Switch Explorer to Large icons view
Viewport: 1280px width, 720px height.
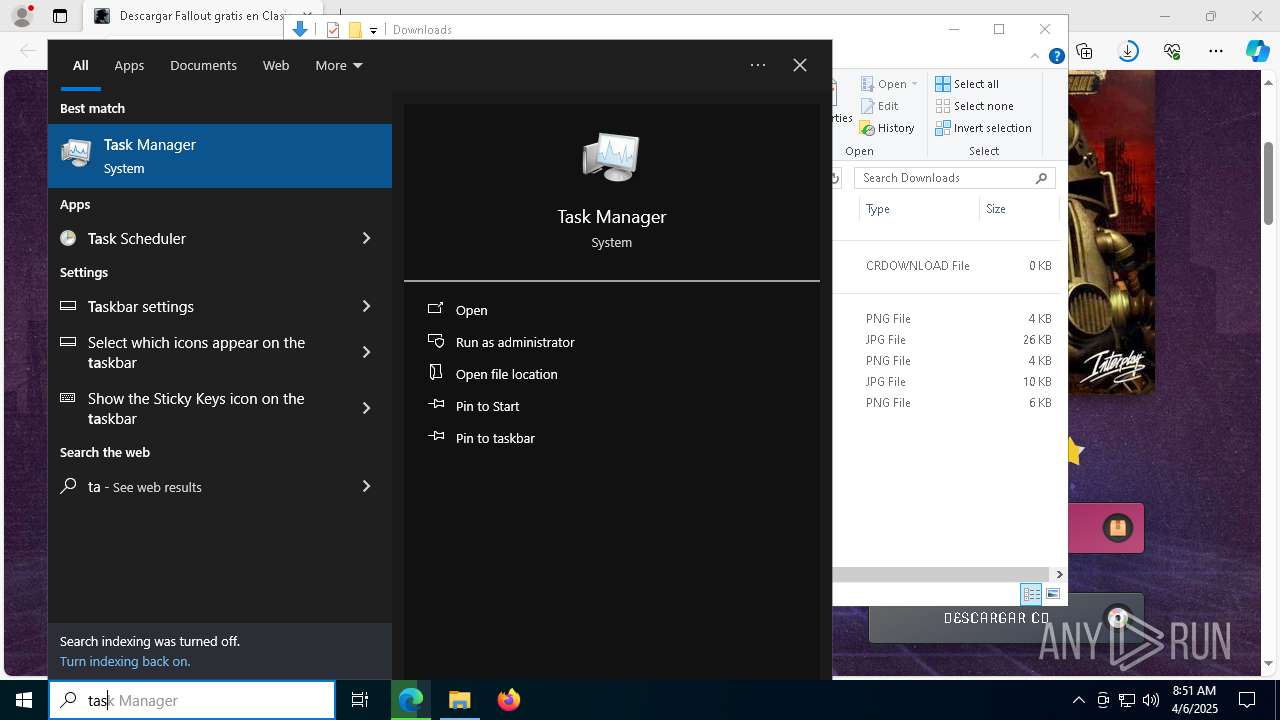point(1052,594)
